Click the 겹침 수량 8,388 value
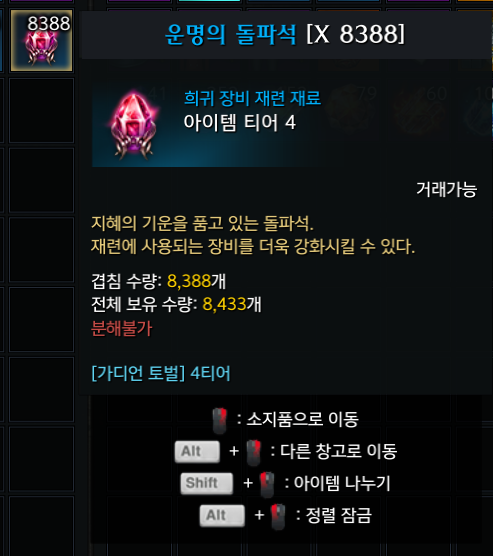 [x=189, y=281]
